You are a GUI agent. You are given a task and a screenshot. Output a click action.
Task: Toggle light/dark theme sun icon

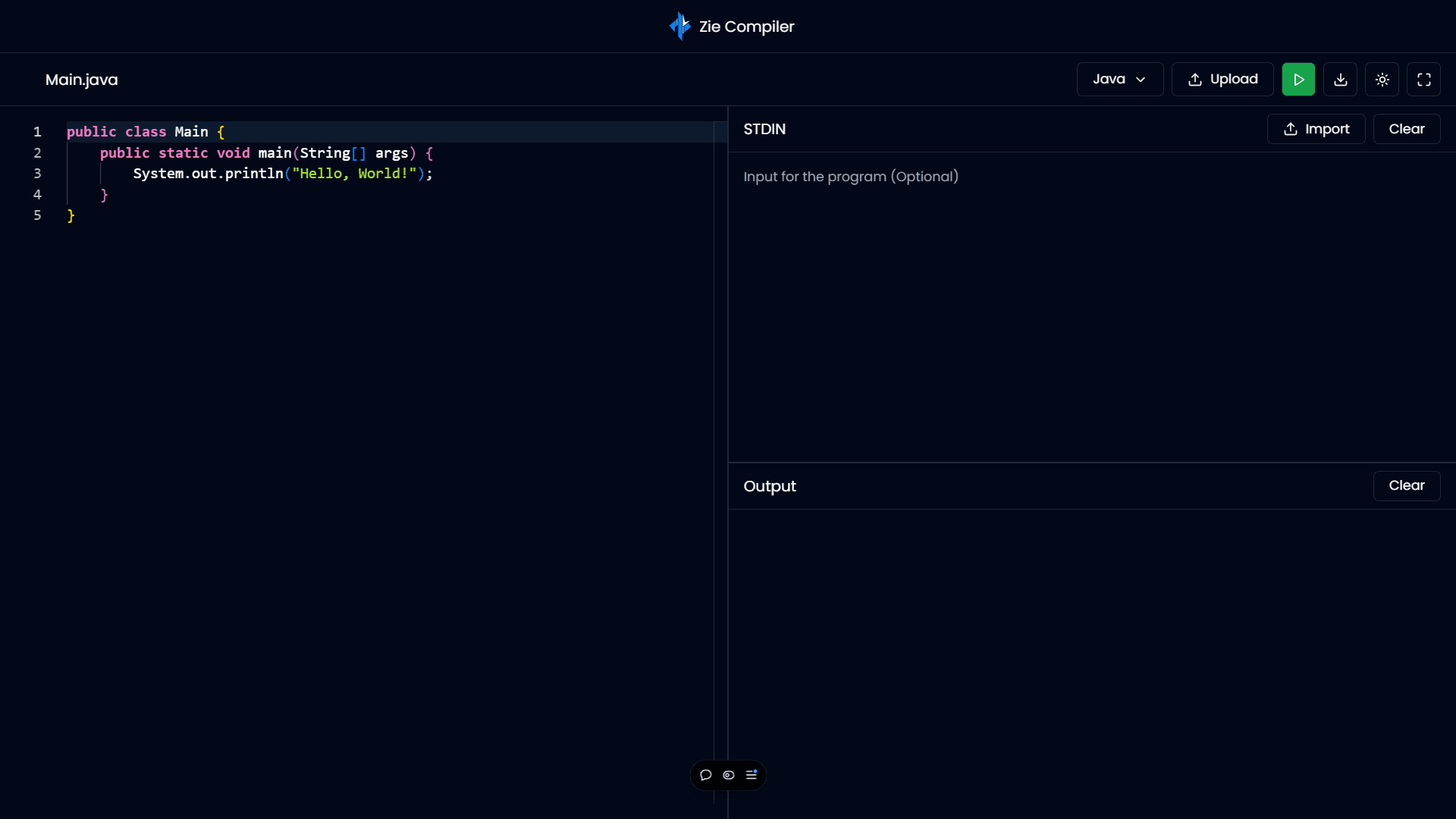pyautogui.click(x=1382, y=80)
